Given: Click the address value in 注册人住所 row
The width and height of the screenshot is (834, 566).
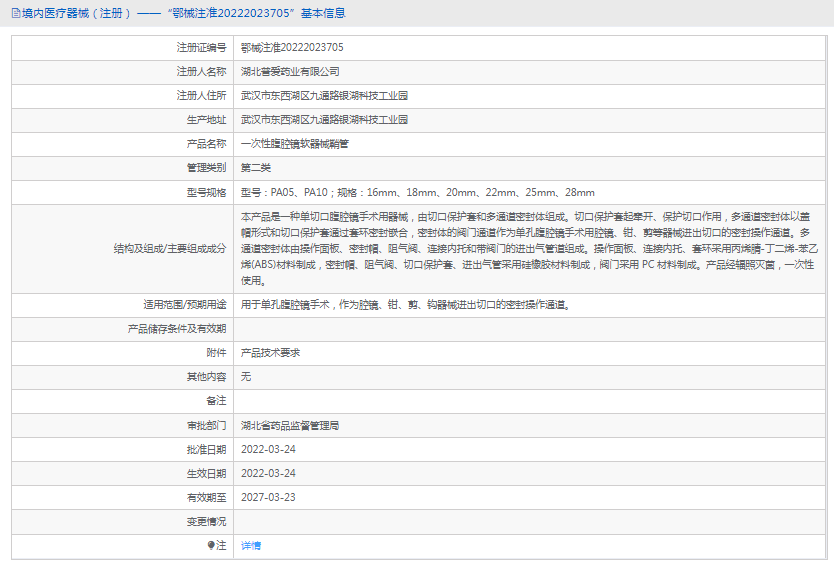Looking at the screenshot, I should click(x=324, y=95).
